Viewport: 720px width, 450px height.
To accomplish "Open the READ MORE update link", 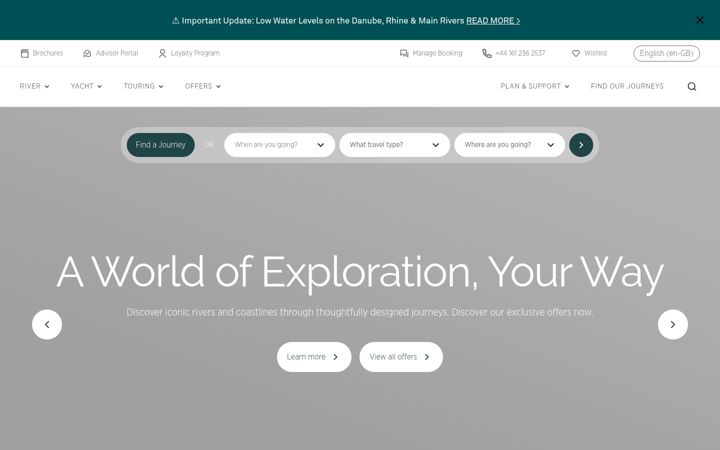I will pyautogui.click(x=493, y=21).
